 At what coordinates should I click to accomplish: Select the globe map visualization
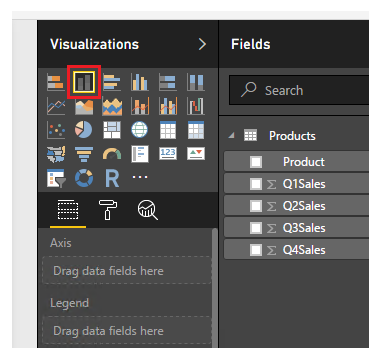coord(140,130)
